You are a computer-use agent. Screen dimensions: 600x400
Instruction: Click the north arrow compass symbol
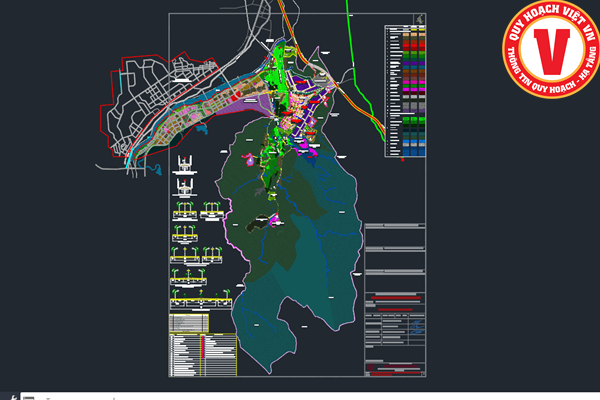(418, 19)
